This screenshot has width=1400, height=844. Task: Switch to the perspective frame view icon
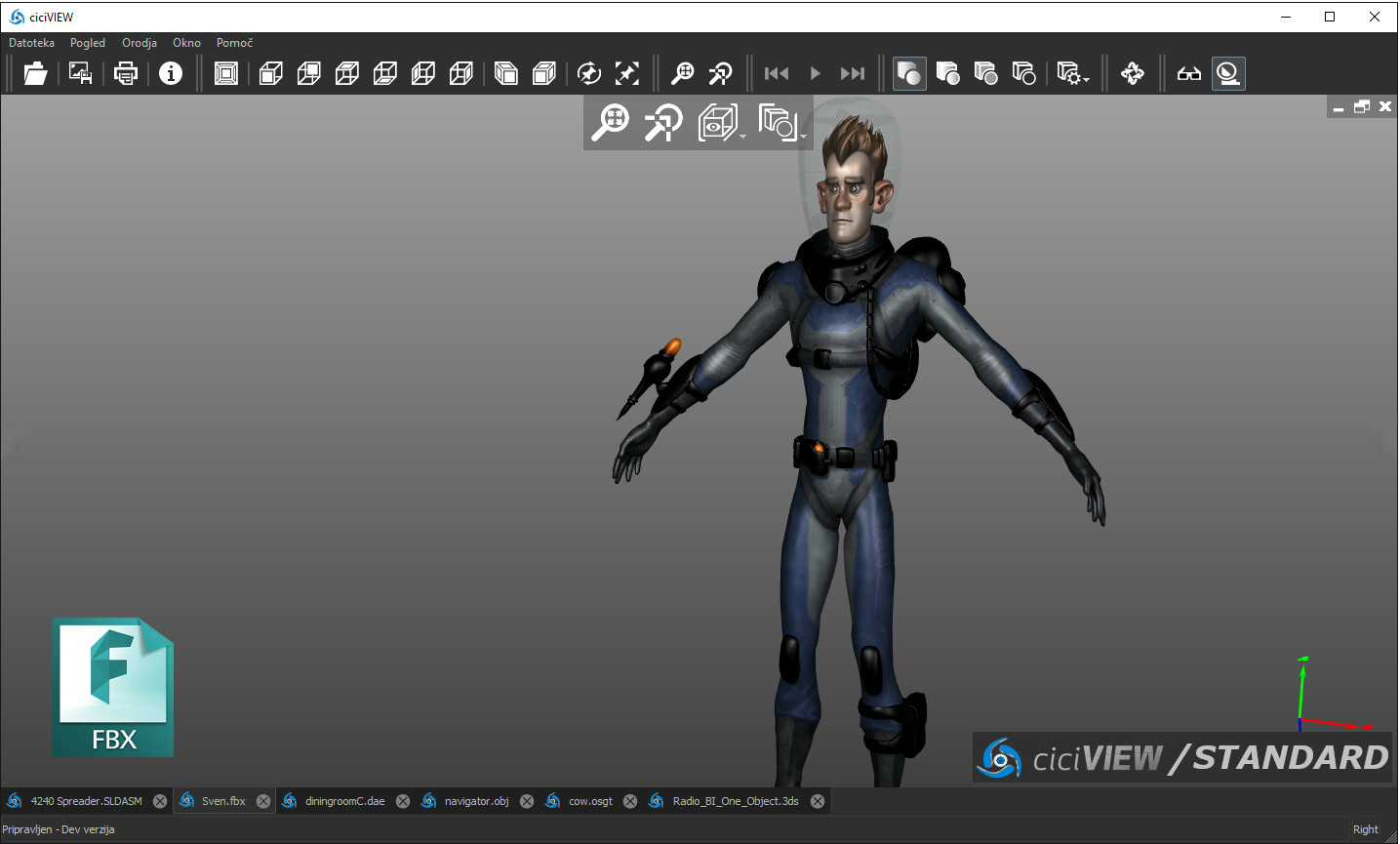[226, 73]
